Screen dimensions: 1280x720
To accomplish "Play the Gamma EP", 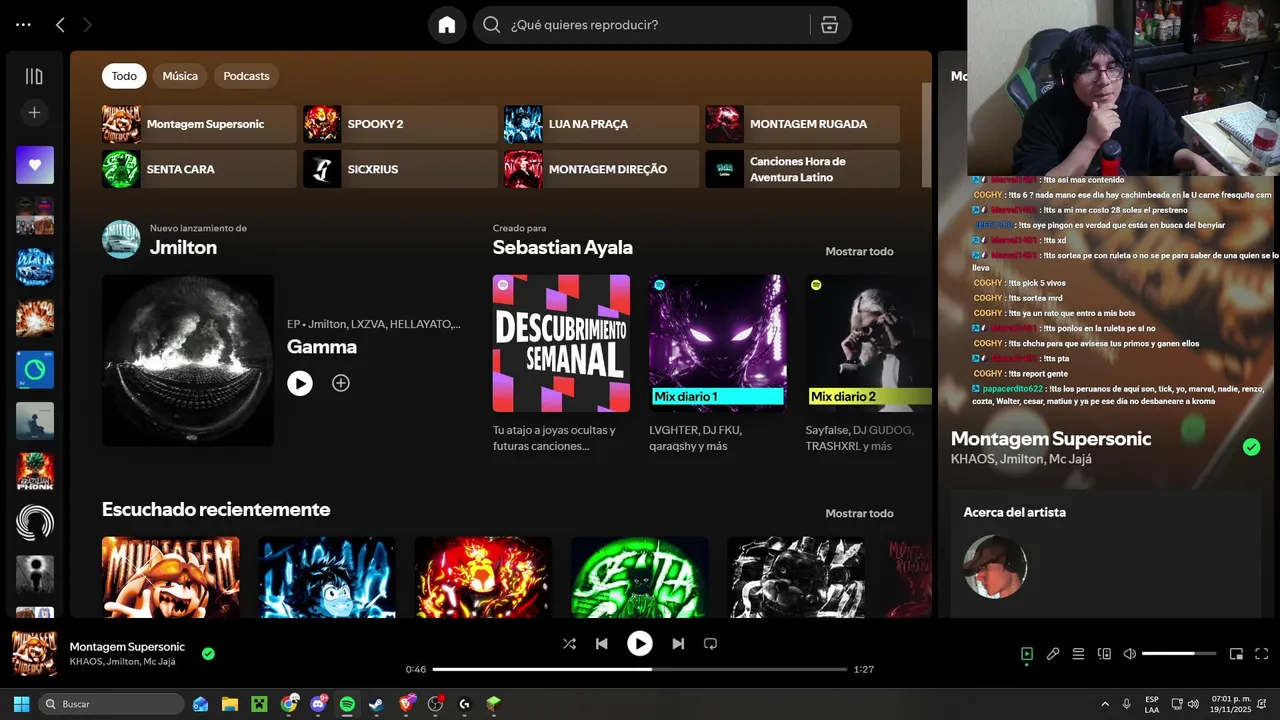I will pos(300,383).
